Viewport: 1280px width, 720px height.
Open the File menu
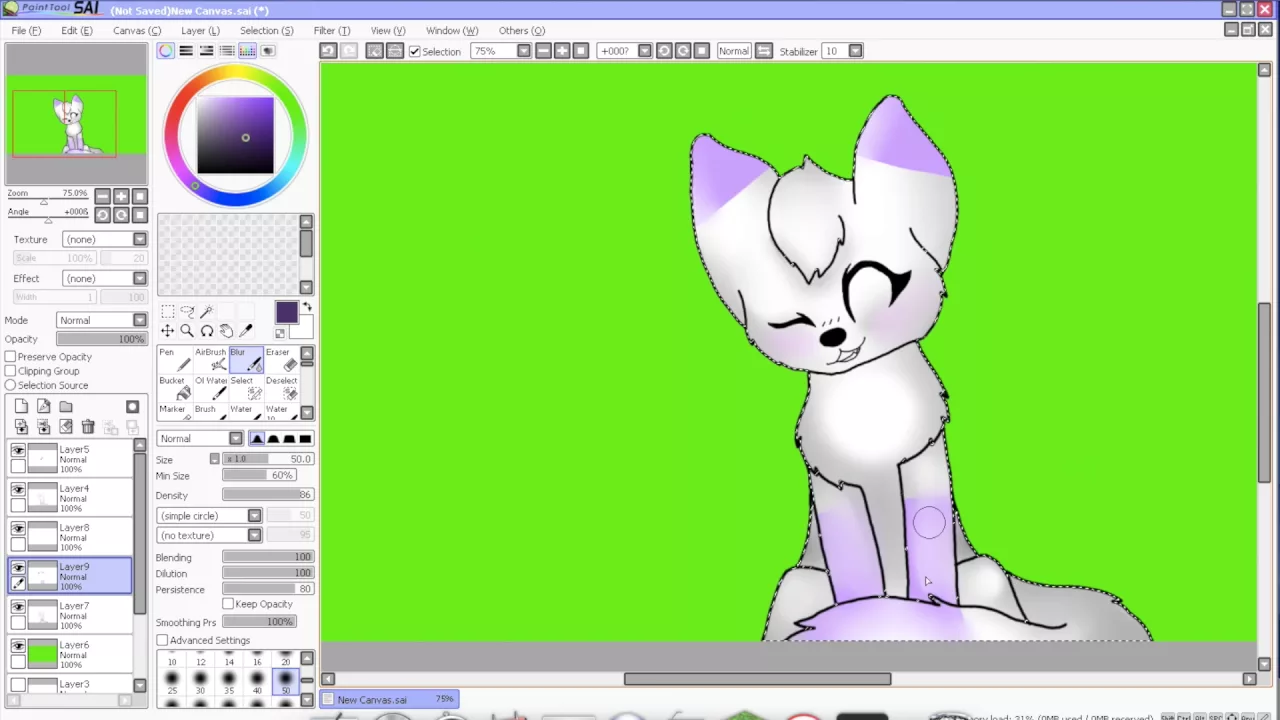tap(26, 31)
